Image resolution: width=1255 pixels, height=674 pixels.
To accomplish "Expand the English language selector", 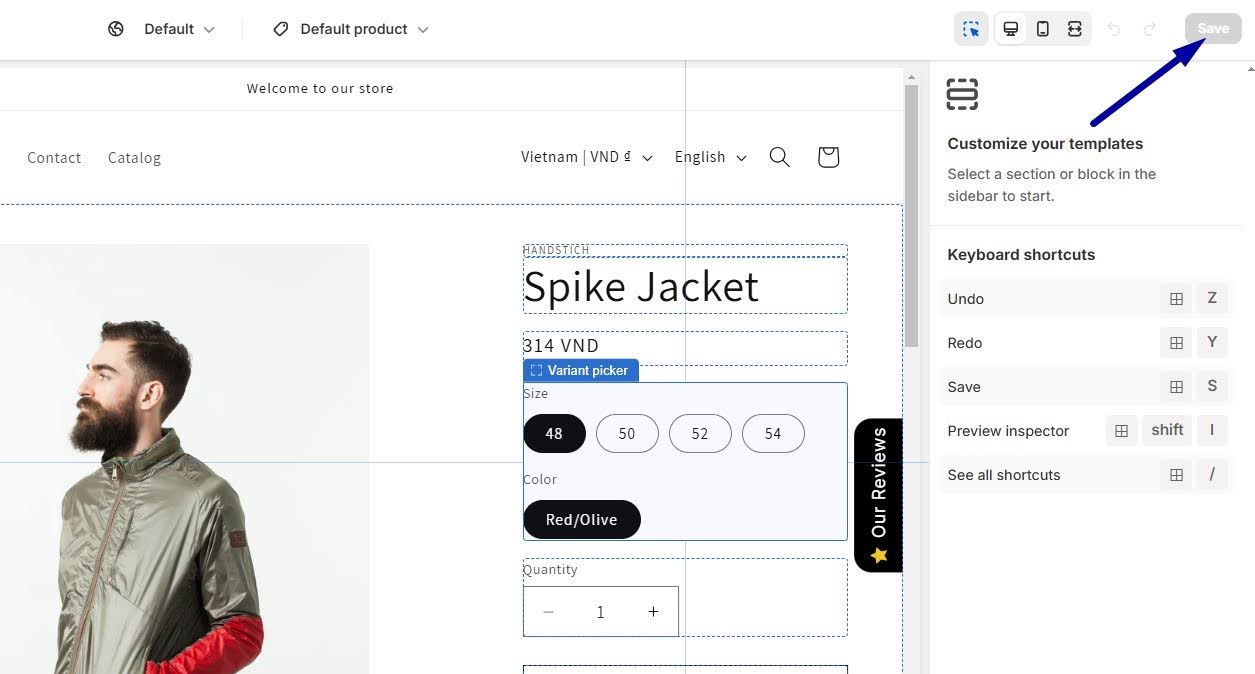I will click(711, 157).
